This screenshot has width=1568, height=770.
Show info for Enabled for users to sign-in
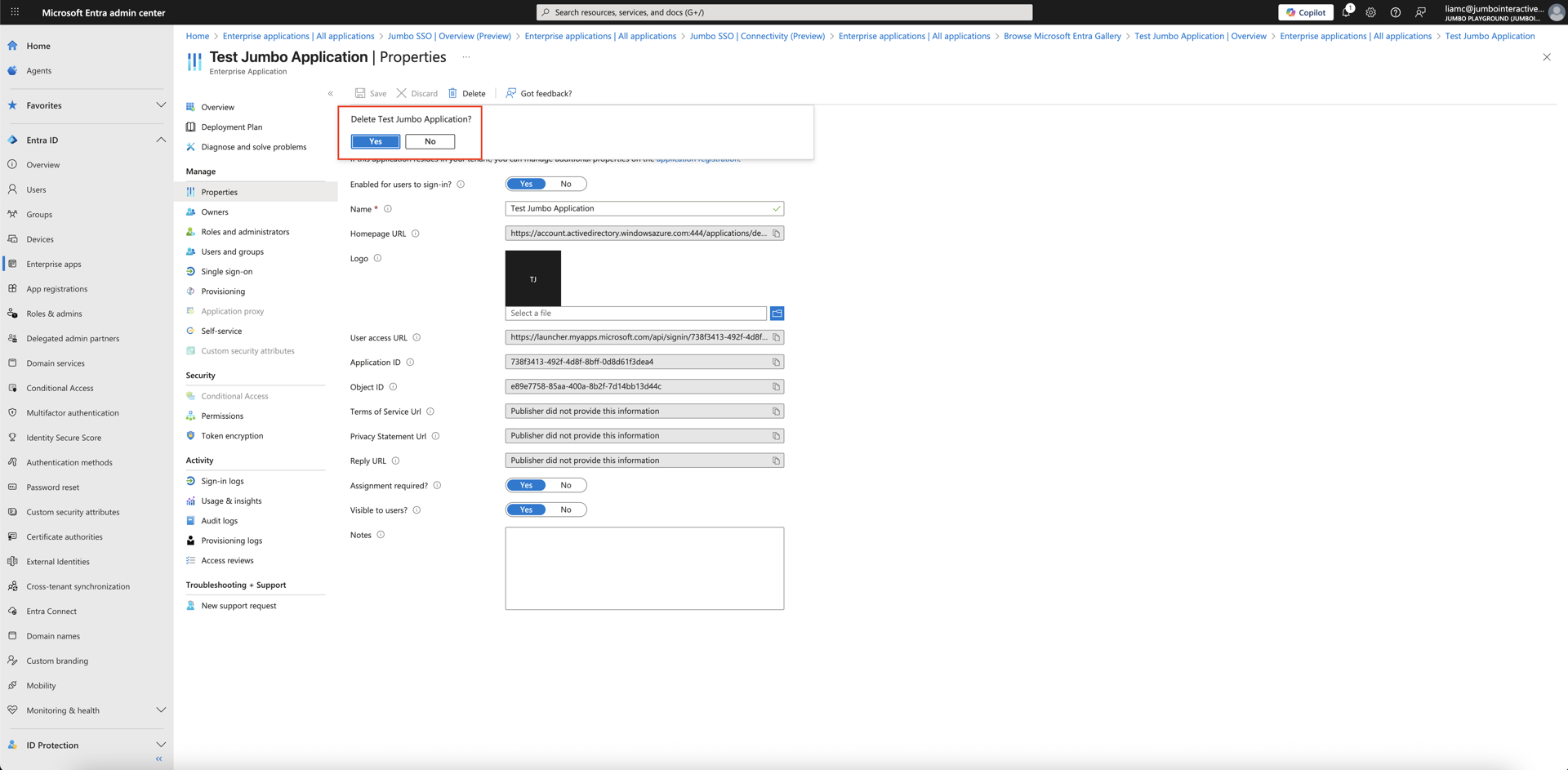pyautogui.click(x=461, y=185)
